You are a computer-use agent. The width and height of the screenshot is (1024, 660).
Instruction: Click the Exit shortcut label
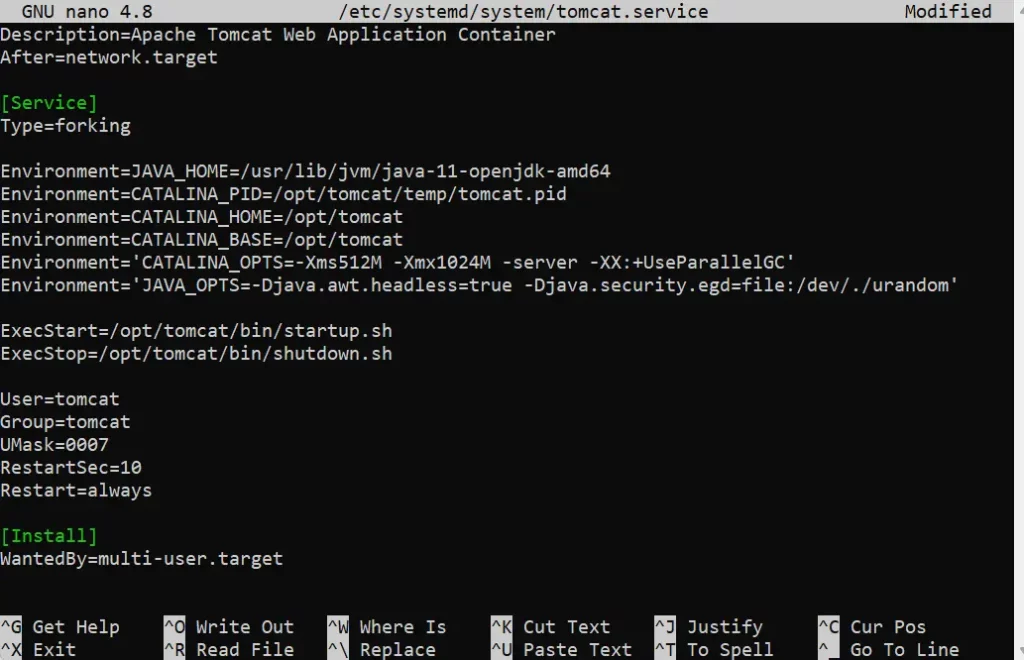pos(54,649)
